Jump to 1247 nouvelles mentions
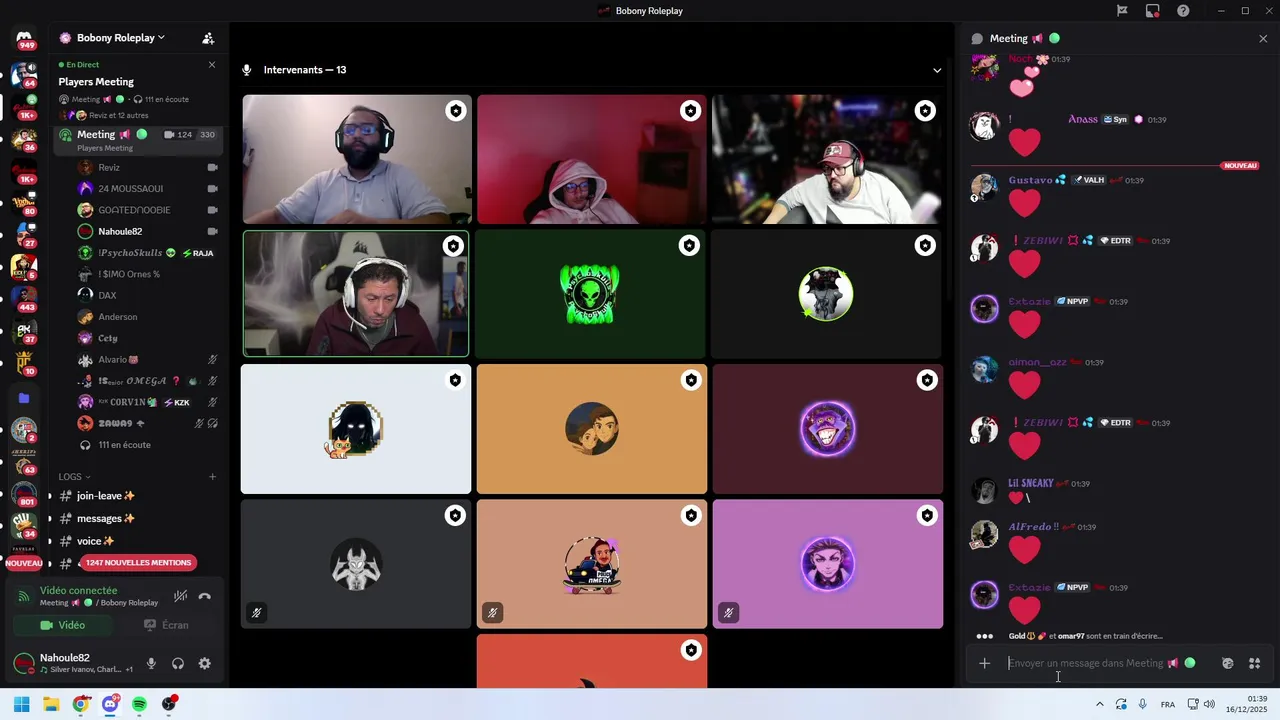Image resolution: width=1280 pixels, height=720 pixels. [x=138, y=563]
